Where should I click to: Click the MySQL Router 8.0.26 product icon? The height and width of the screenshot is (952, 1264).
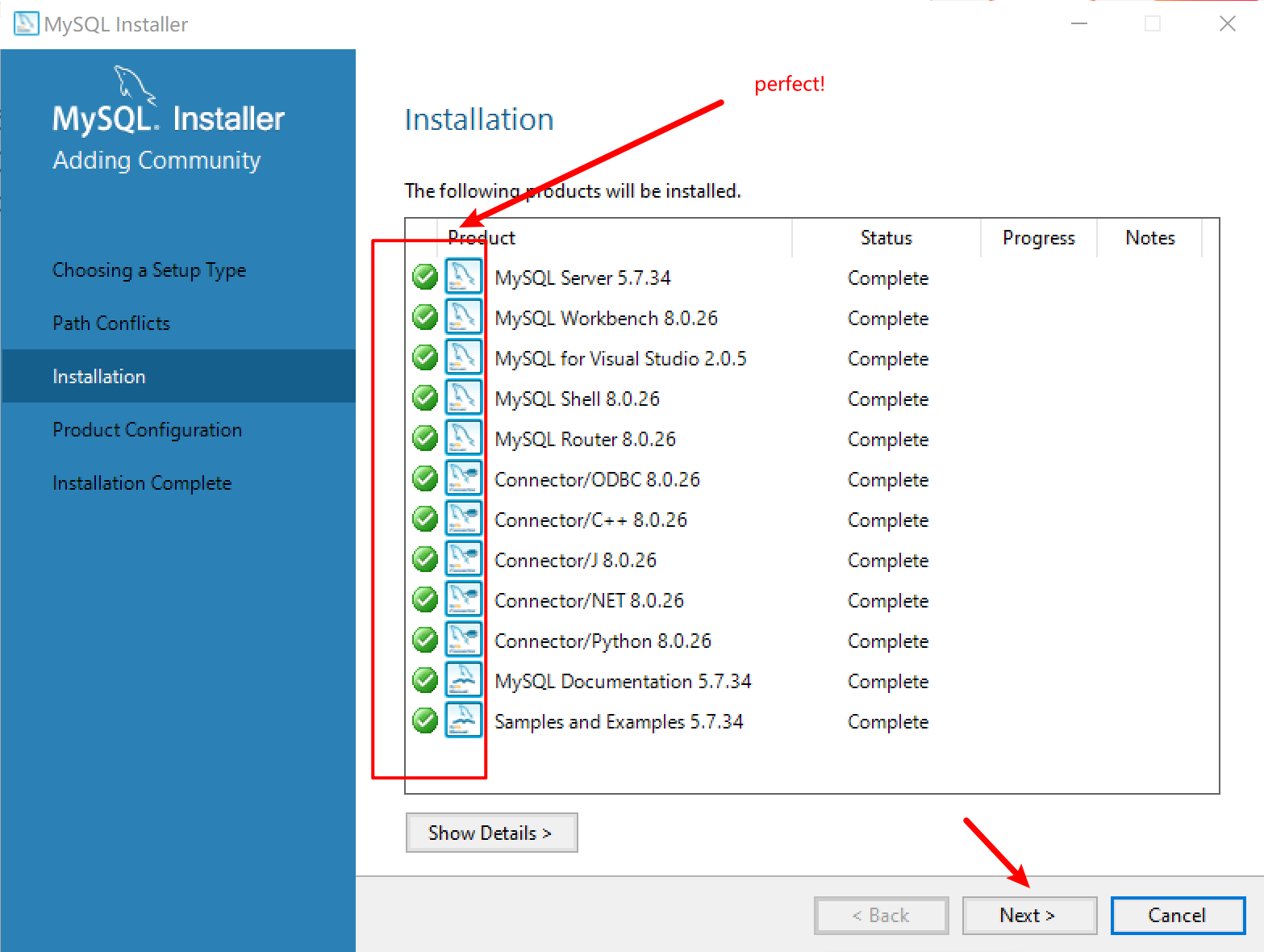click(x=464, y=438)
